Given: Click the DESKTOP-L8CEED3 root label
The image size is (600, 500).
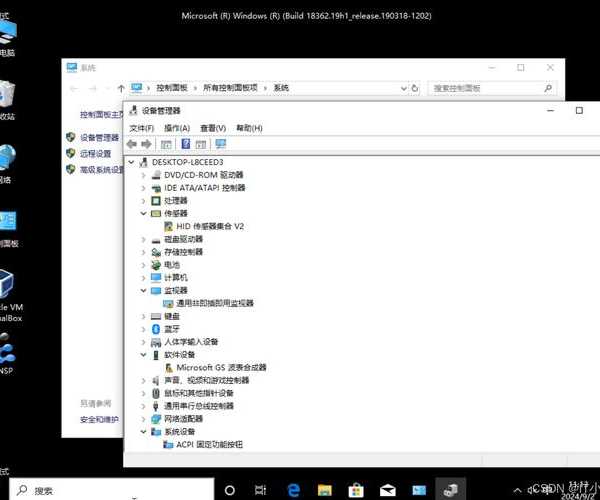Looking at the screenshot, I should [188, 162].
